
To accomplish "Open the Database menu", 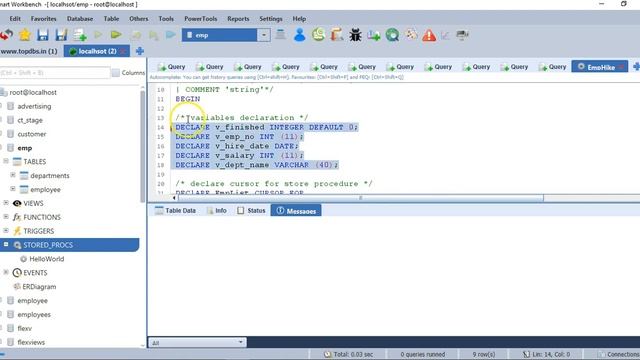I will (x=80, y=19).
